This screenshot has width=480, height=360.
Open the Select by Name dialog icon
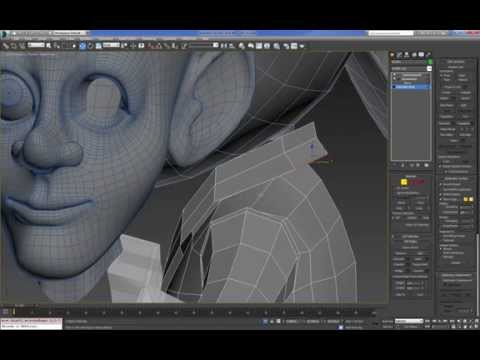[x=57, y=46]
